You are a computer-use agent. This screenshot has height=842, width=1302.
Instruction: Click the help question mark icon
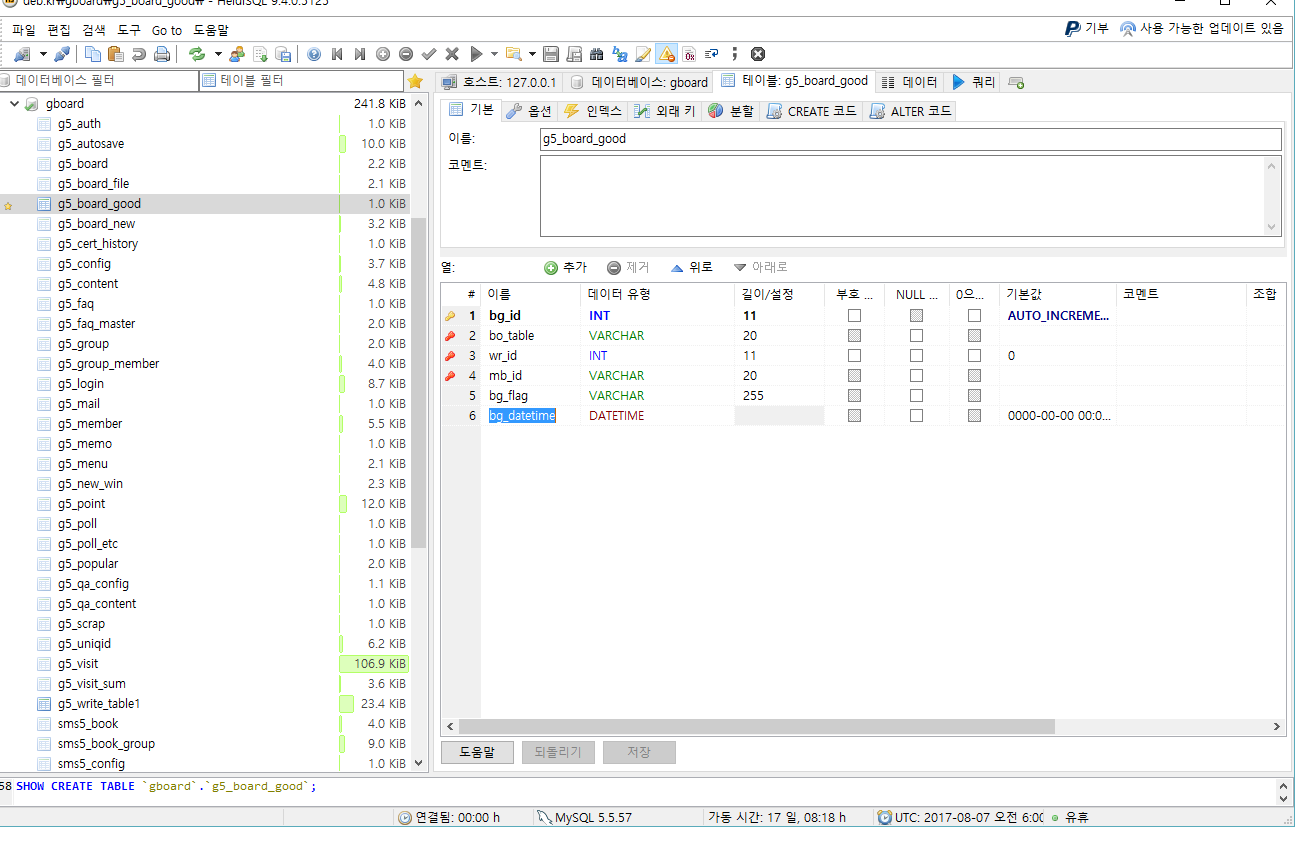click(x=314, y=54)
